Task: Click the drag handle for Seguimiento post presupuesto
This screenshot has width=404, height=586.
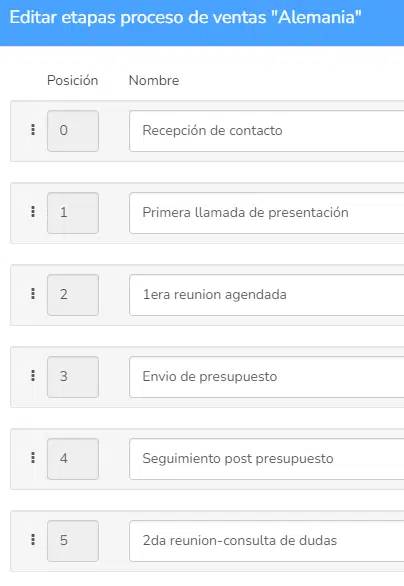Action: 33,457
